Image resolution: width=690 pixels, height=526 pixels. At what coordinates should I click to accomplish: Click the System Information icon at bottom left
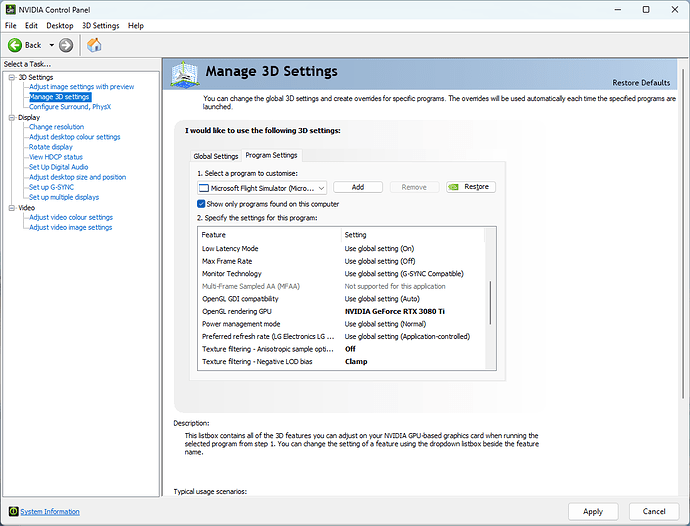coord(11,511)
